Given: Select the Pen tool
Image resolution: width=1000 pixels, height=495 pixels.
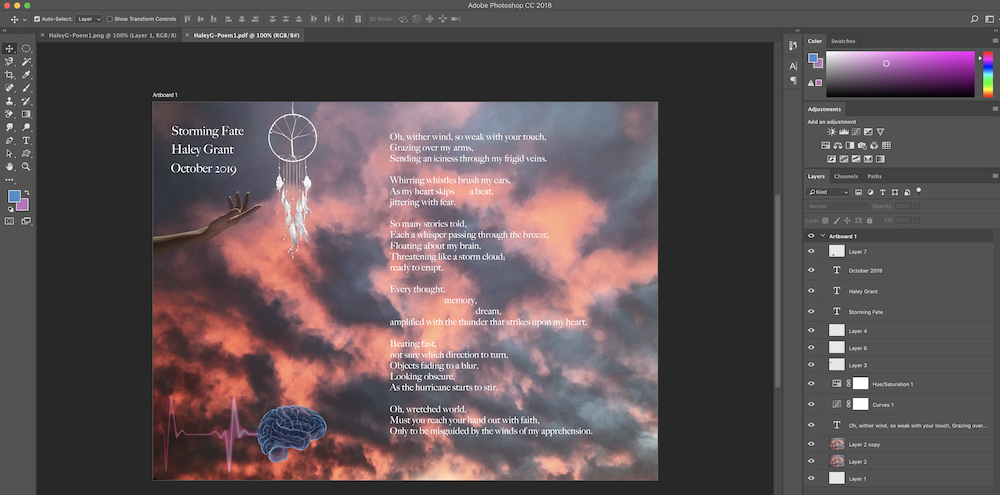Looking at the screenshot, I should pos(10,140).
